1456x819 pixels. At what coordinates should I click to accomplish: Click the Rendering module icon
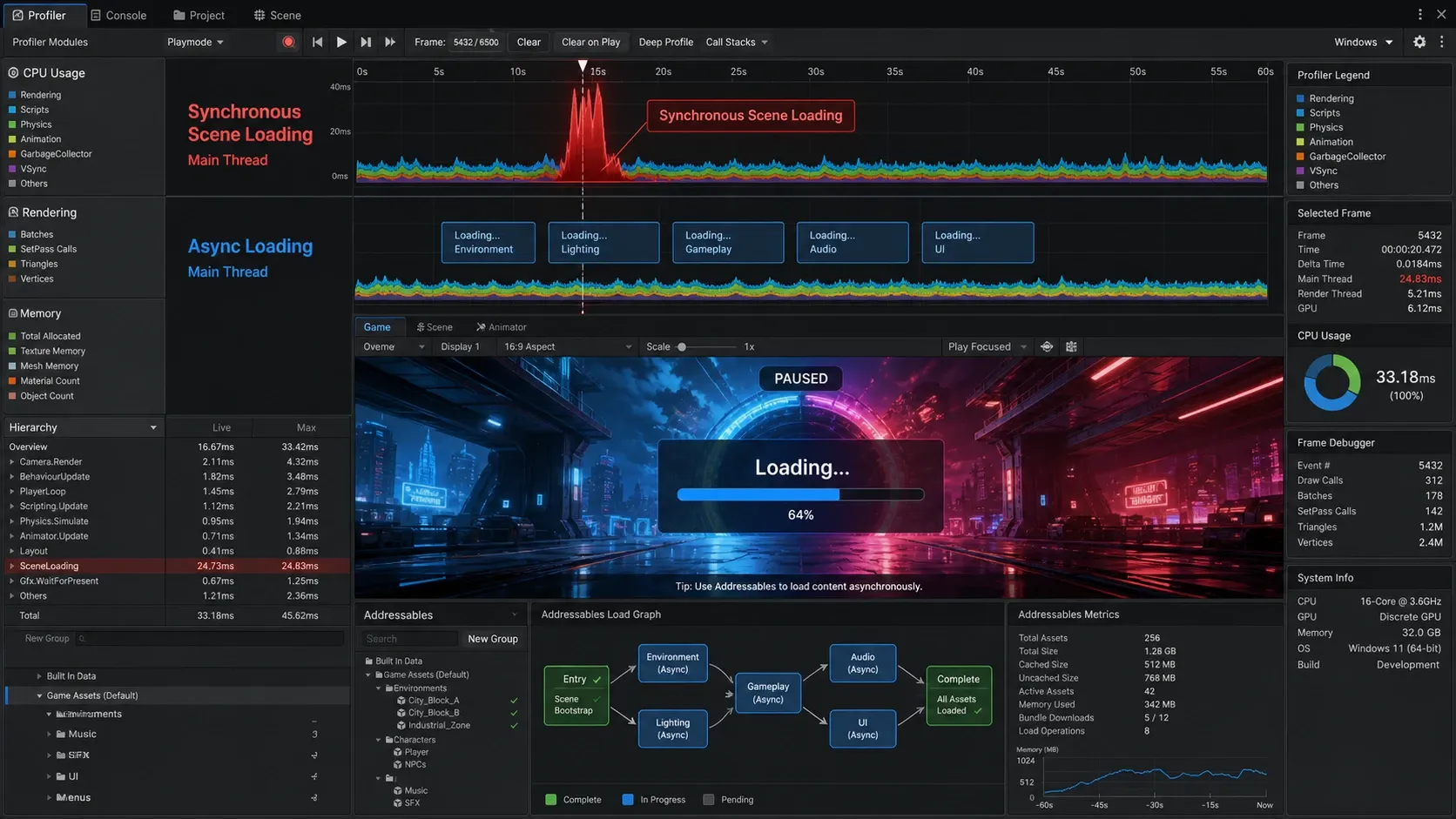pos(13,212)
